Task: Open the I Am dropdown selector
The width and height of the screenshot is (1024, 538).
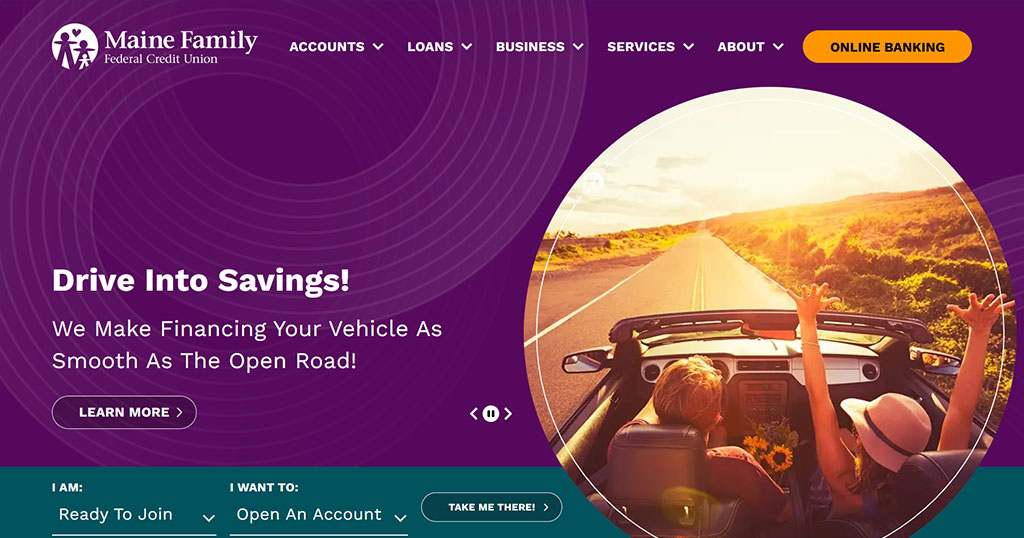Action: [x=134, y=515]
